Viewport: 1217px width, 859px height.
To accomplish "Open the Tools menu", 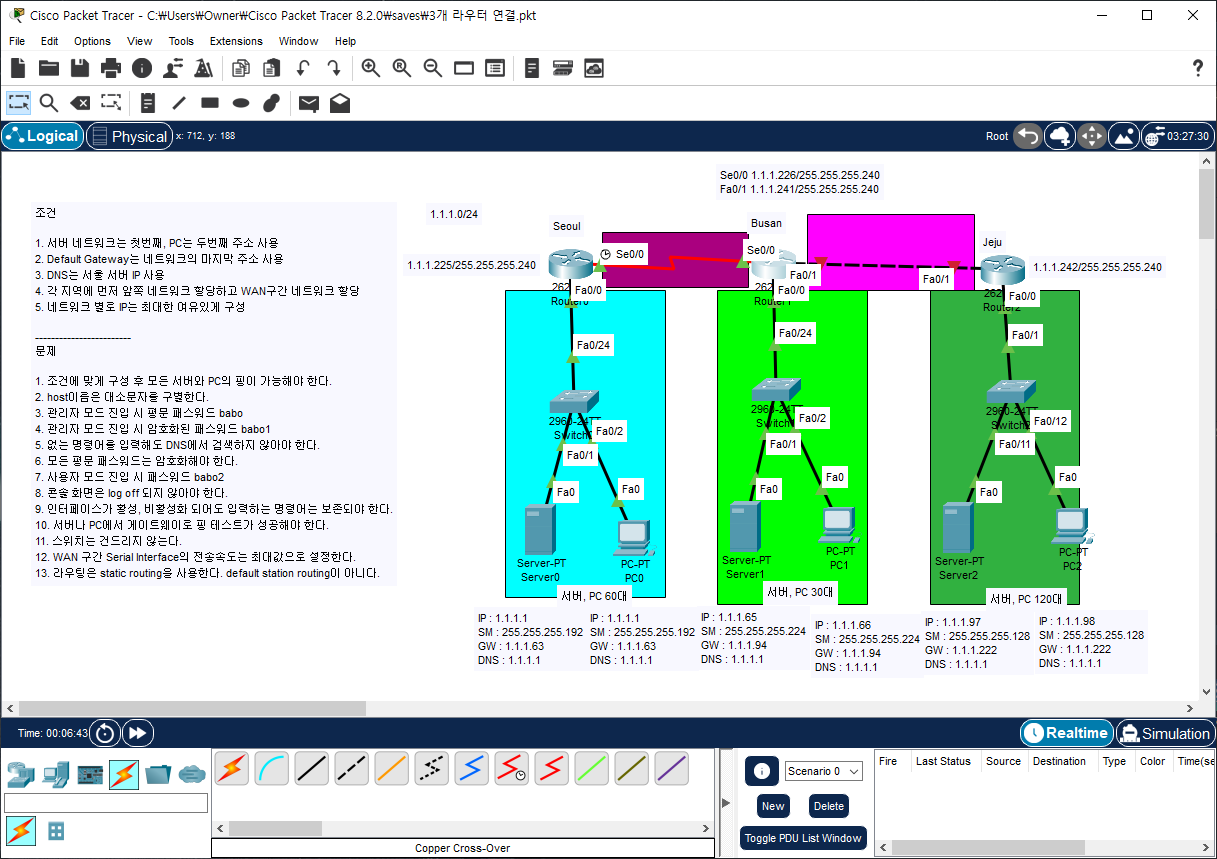I will pyautogui.click(x=181, y=41).
